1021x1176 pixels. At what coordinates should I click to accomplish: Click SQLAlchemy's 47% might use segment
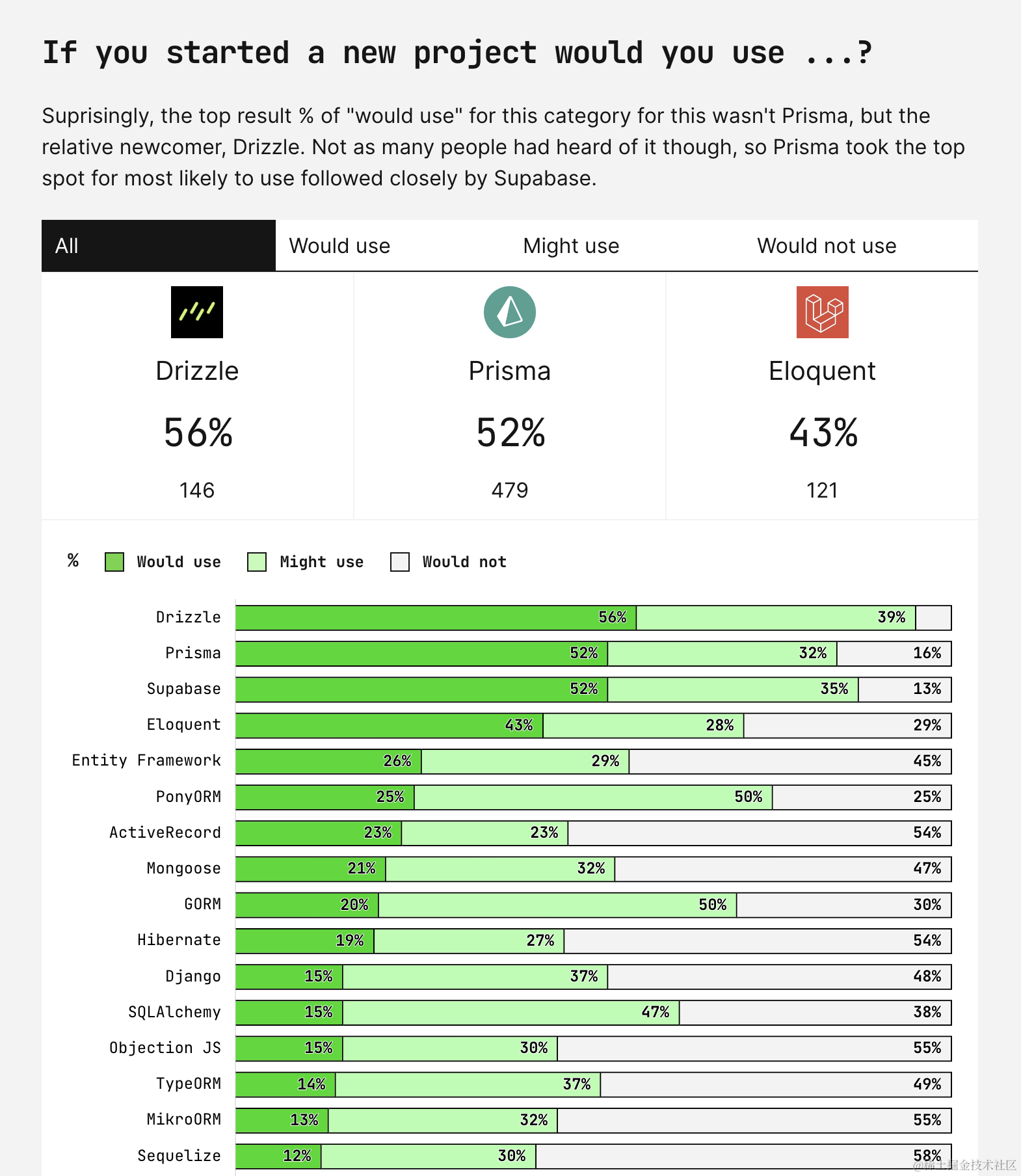coord(510,1012)
